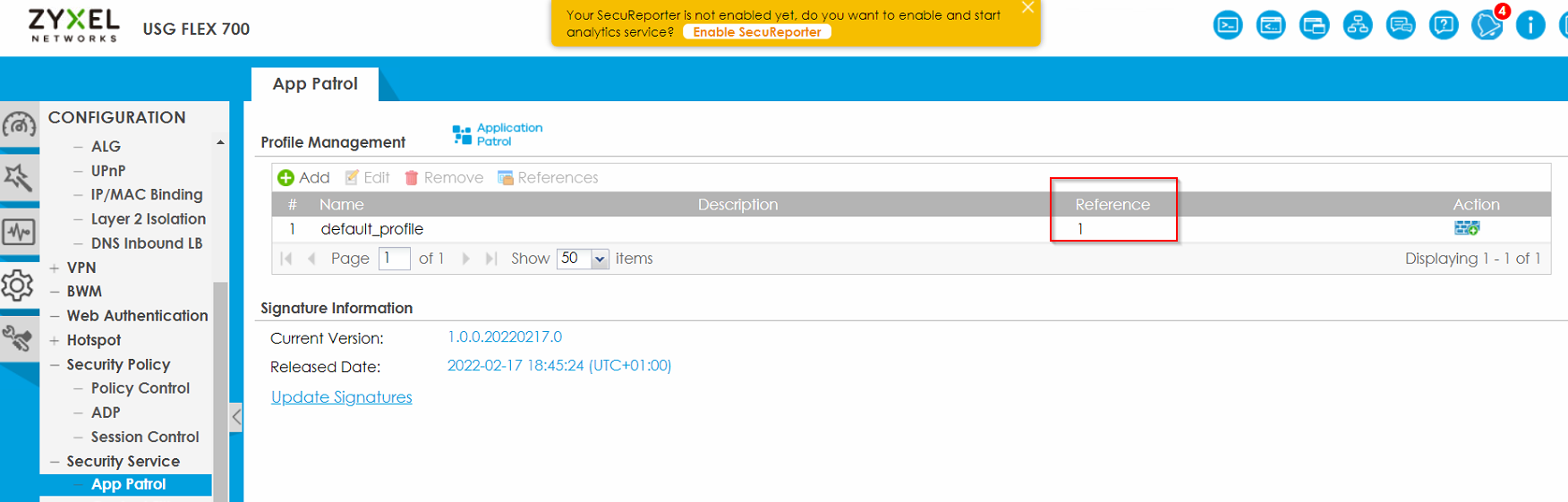
Task: Open notifications bell with 4 alerts
Action: pyautogui.click(x=1487, y=25)
